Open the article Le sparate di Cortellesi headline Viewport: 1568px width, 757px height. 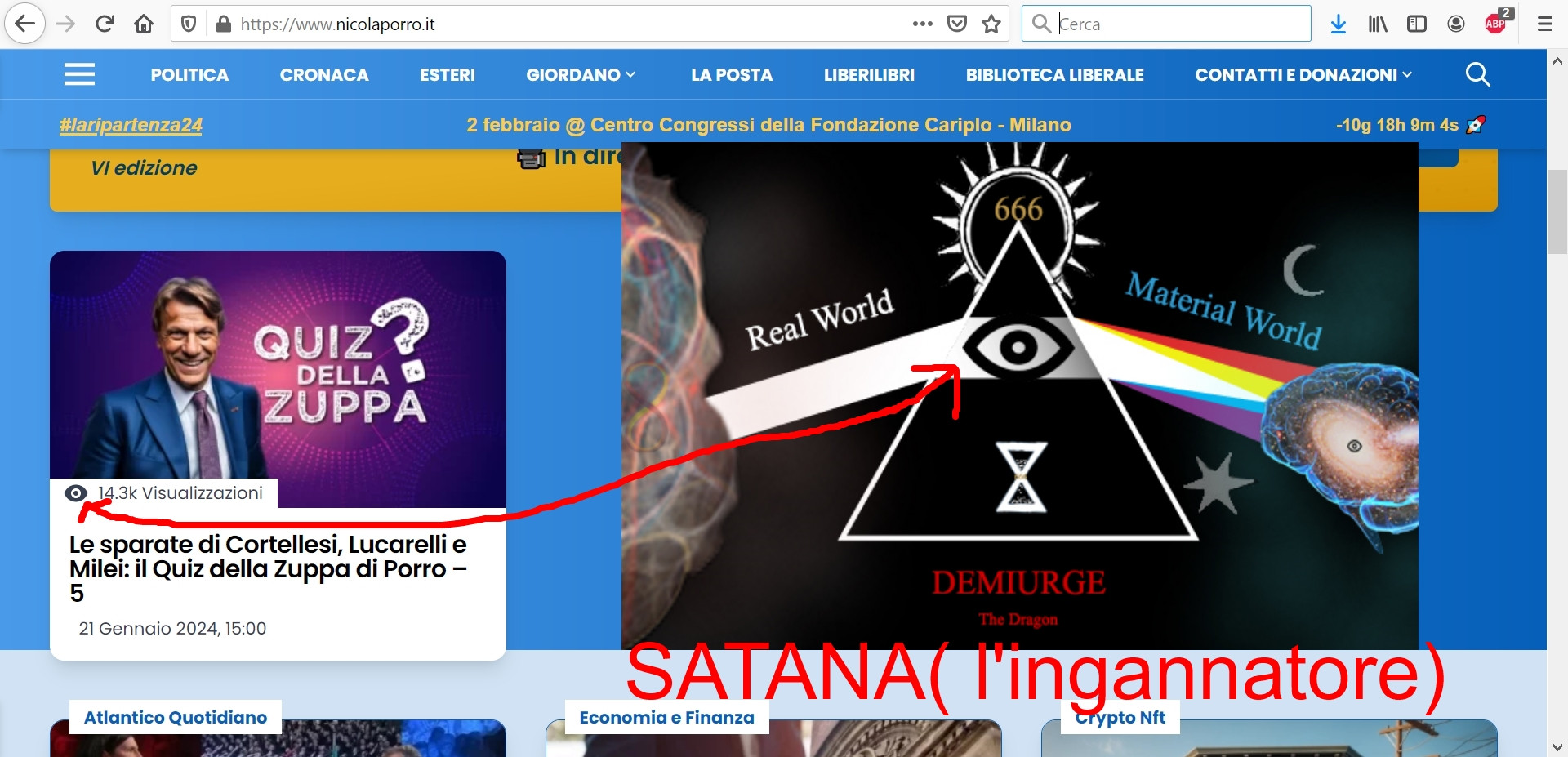tap(268, 568)
